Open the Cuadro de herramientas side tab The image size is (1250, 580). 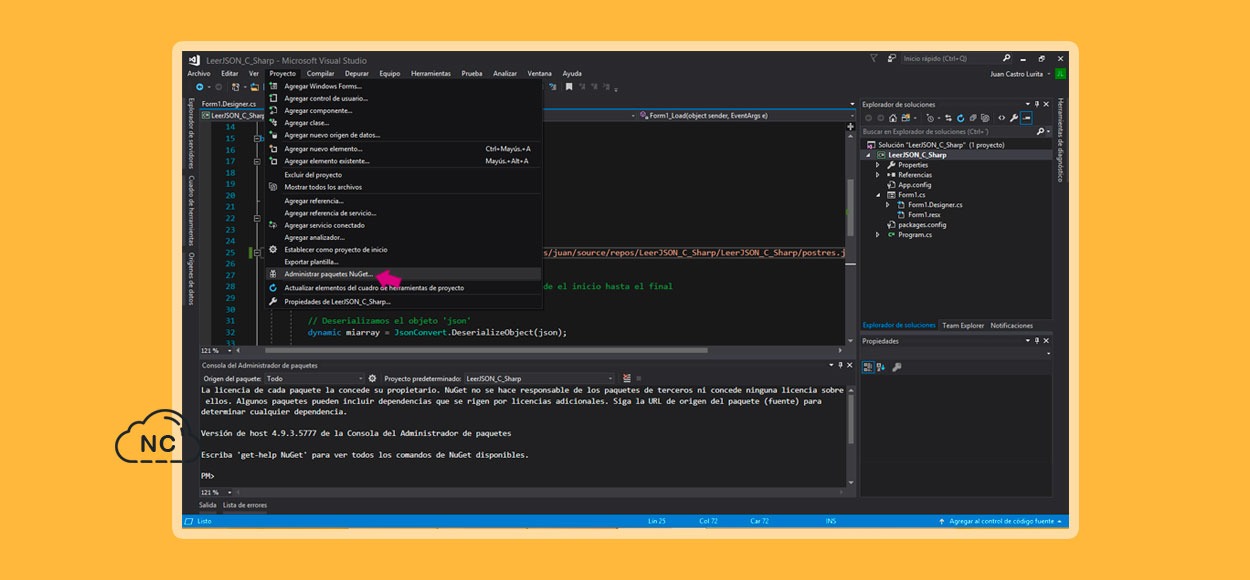point(190,210)
